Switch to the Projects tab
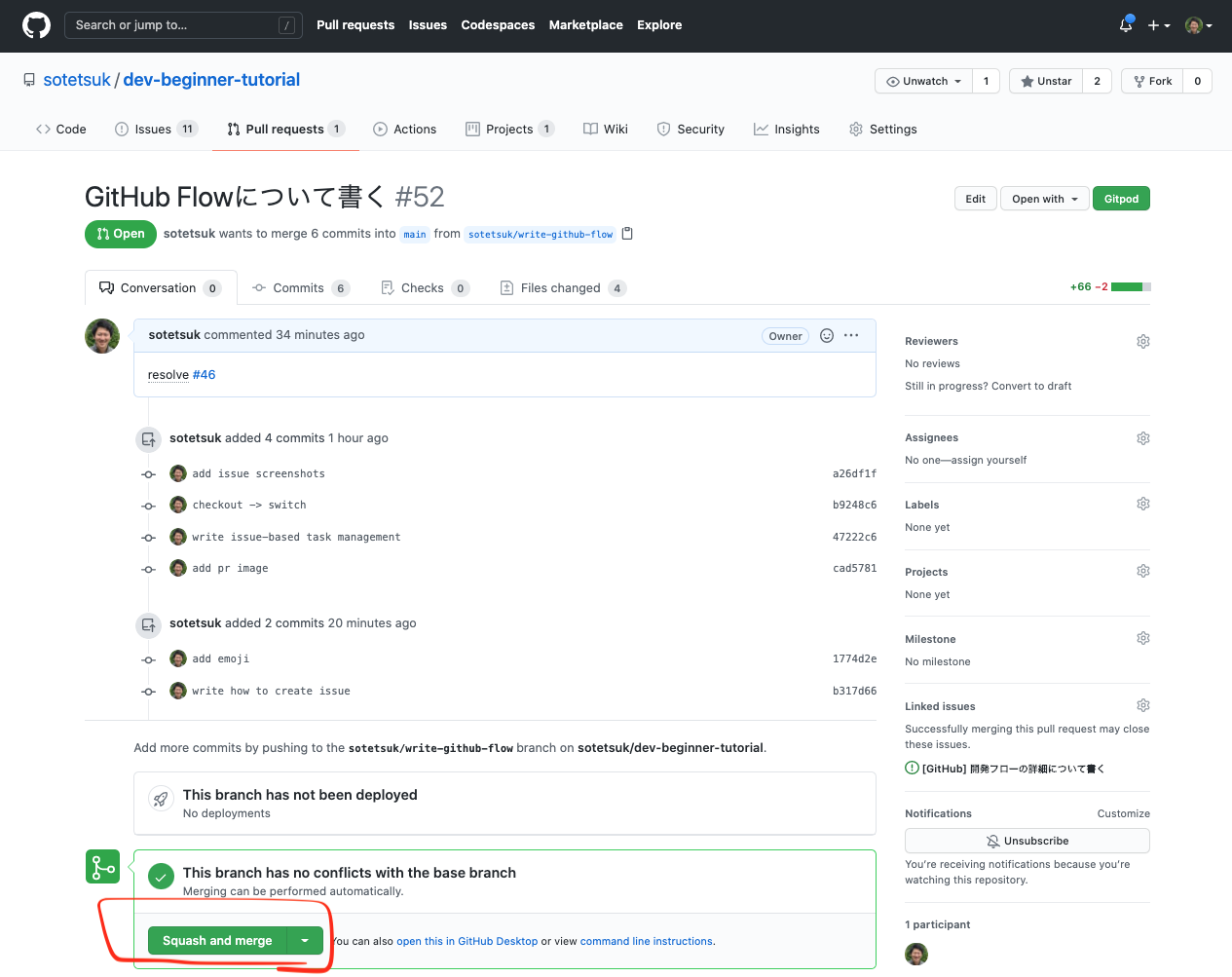The height and width of the screenshot is (977, 1232). 509,129
